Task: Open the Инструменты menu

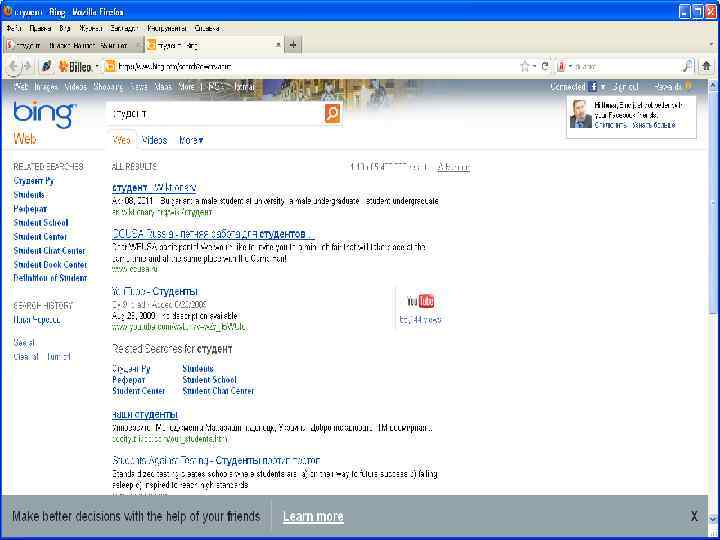Action: pyautogui.click(x=166, y=28)
